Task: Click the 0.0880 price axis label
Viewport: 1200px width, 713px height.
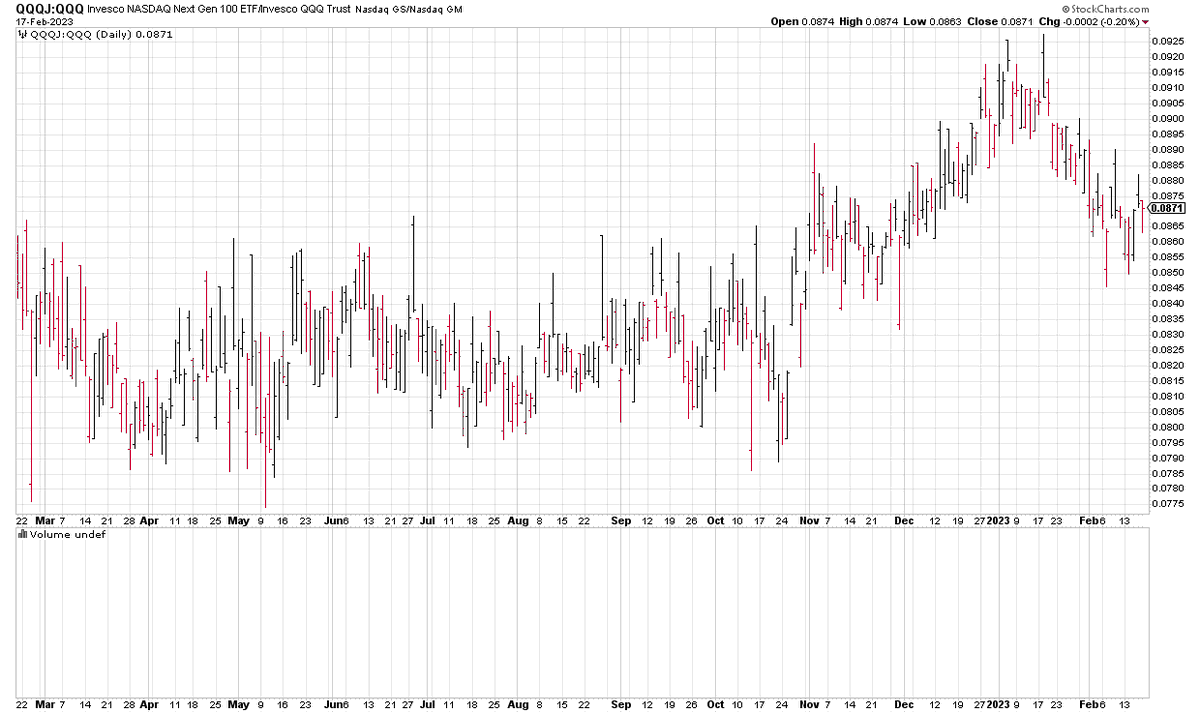Action: pyautogui.click(x=1168, y=180)
